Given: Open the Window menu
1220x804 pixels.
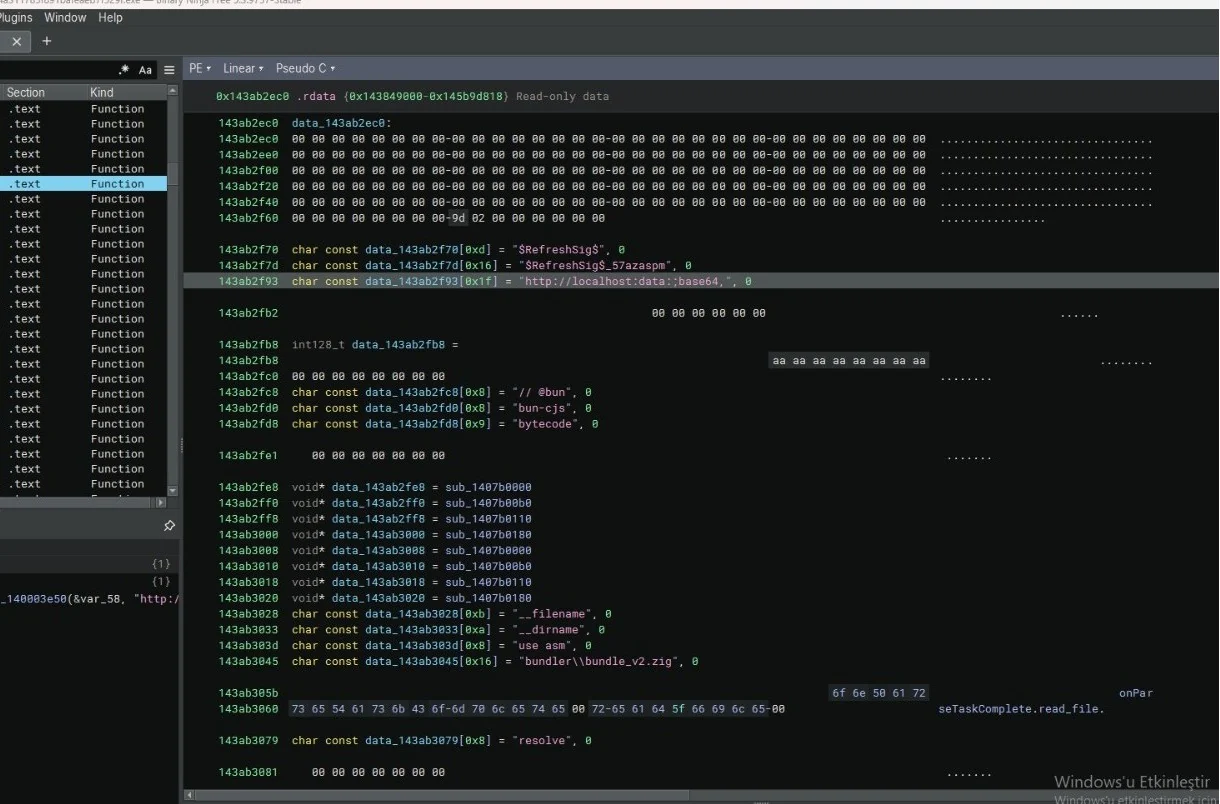Looking at the screenshot, I should point(65,17).
